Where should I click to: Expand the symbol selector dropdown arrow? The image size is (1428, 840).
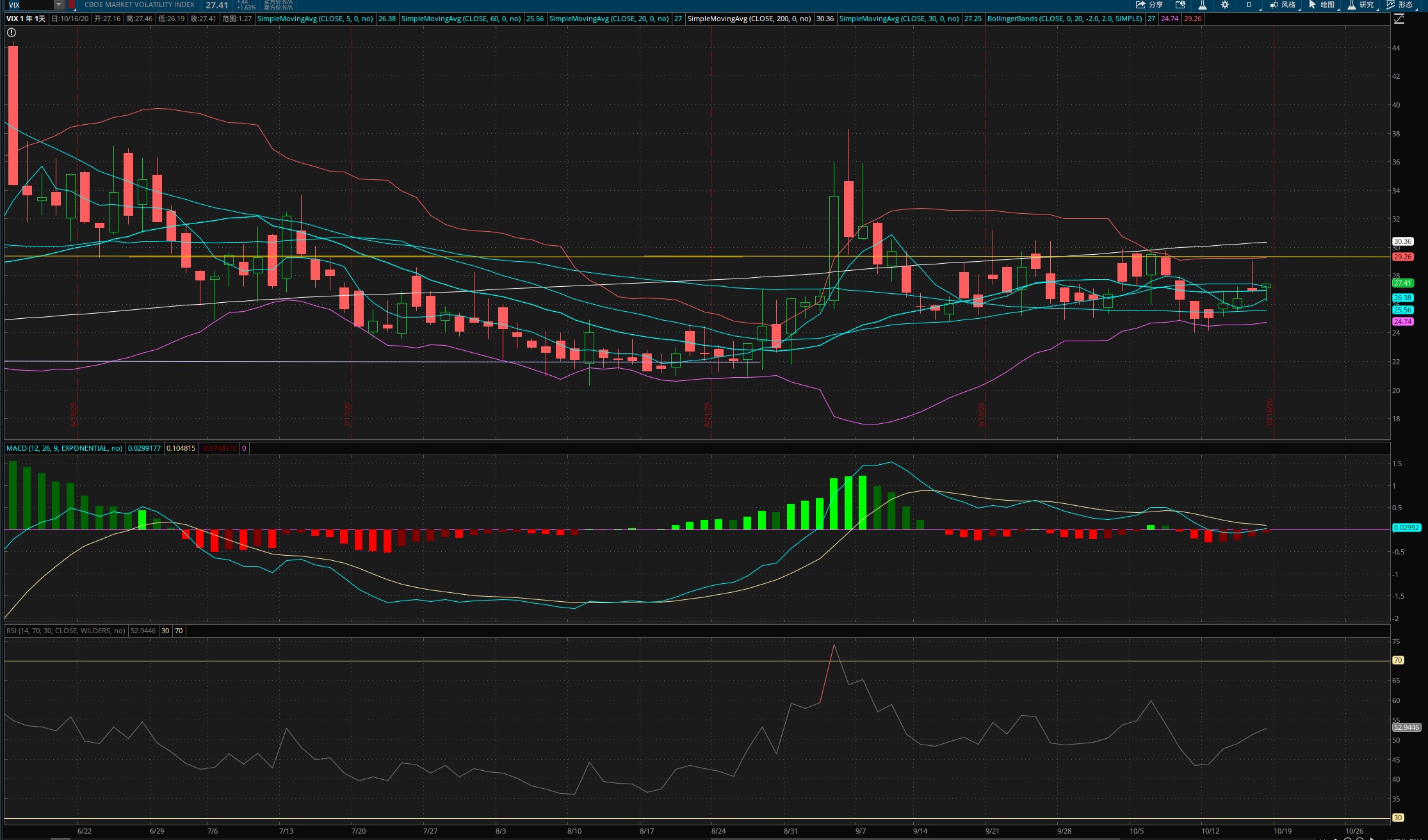pyautogui.click(x=59, y=4)
